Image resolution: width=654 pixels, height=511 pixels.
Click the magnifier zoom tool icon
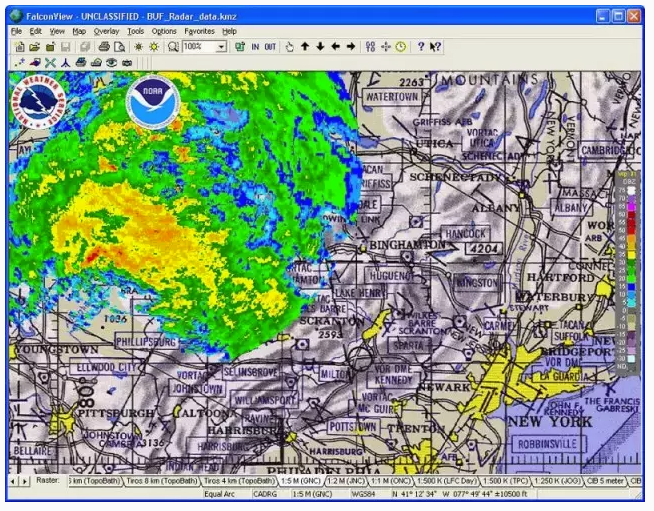pos(173,47)
